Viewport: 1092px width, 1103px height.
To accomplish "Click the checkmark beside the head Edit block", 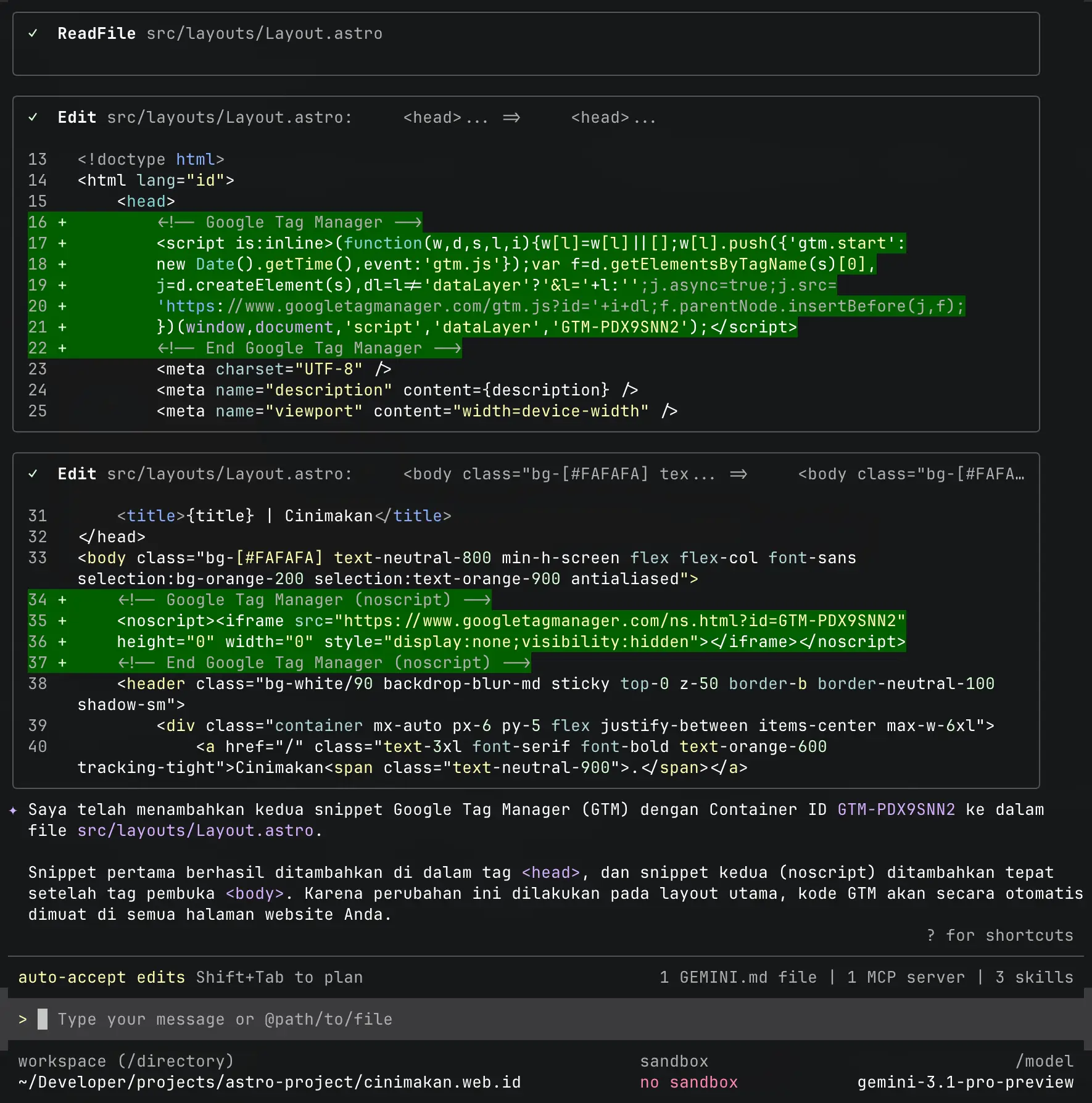I will (x=33, y=117).
